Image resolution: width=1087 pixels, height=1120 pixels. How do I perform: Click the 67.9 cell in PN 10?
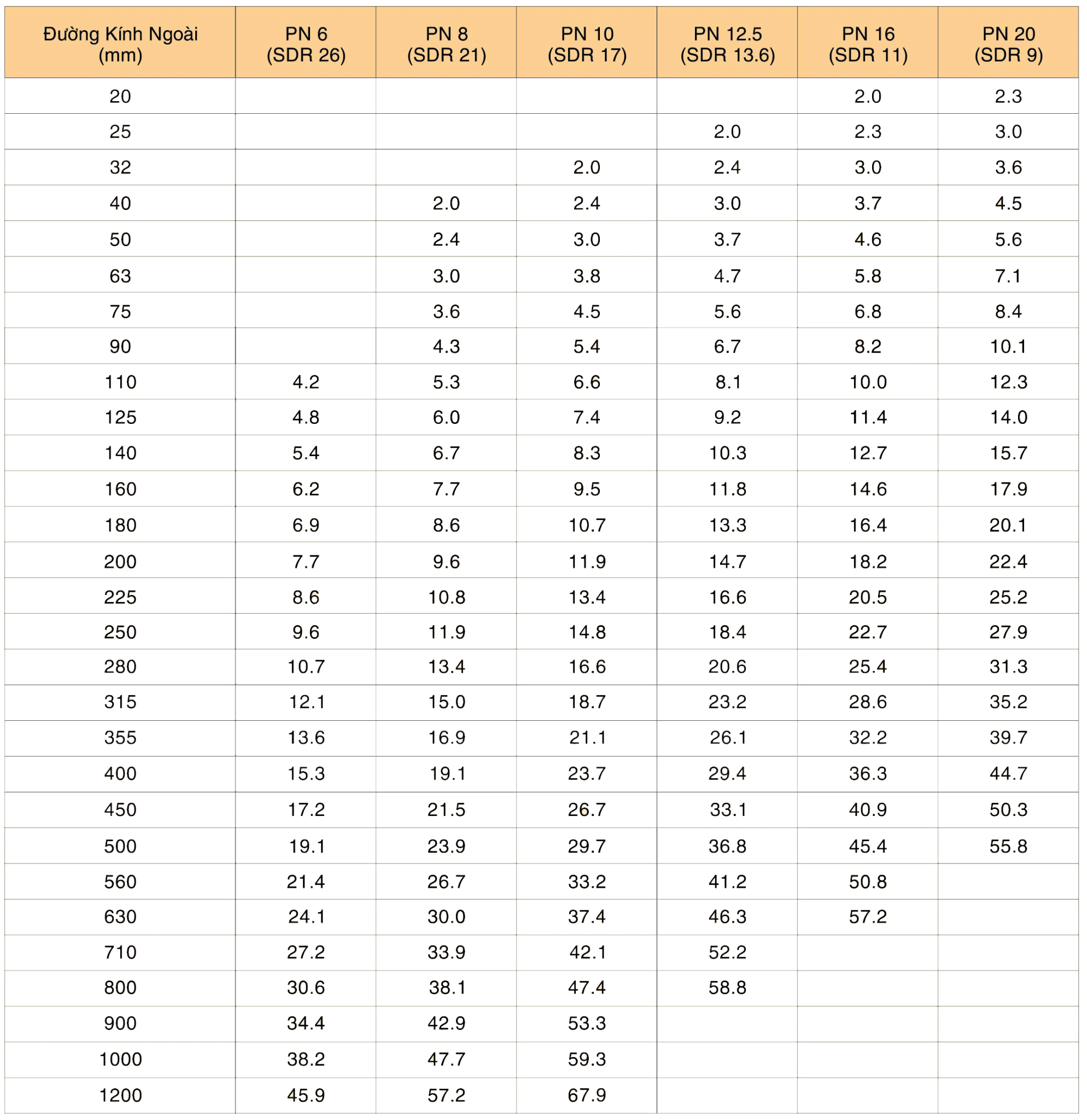click(x=587, y=1095)
